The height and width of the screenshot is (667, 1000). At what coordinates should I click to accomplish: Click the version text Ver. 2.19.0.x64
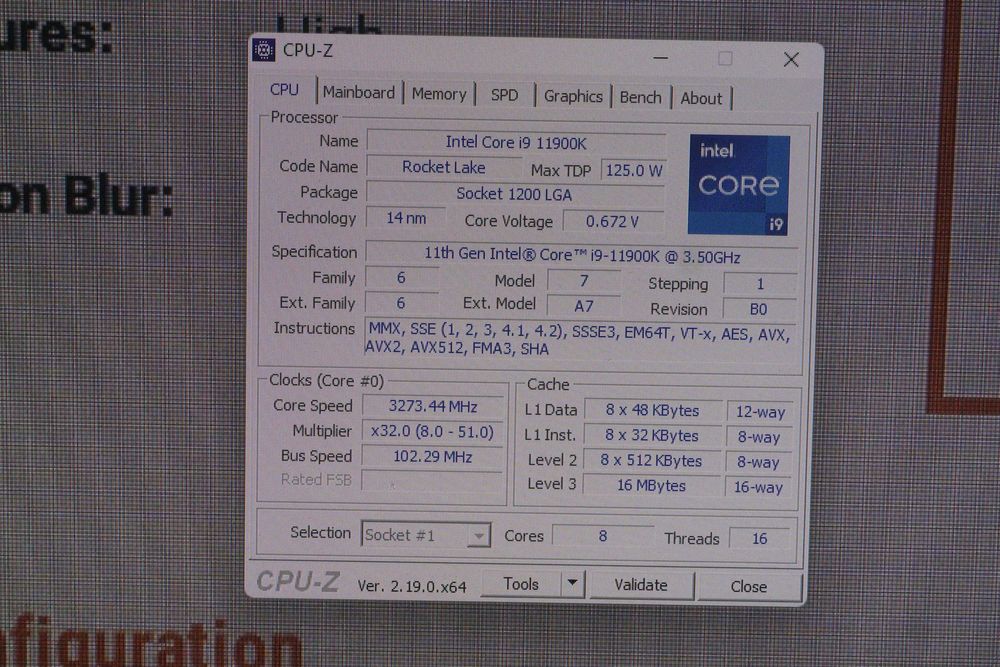412,586
